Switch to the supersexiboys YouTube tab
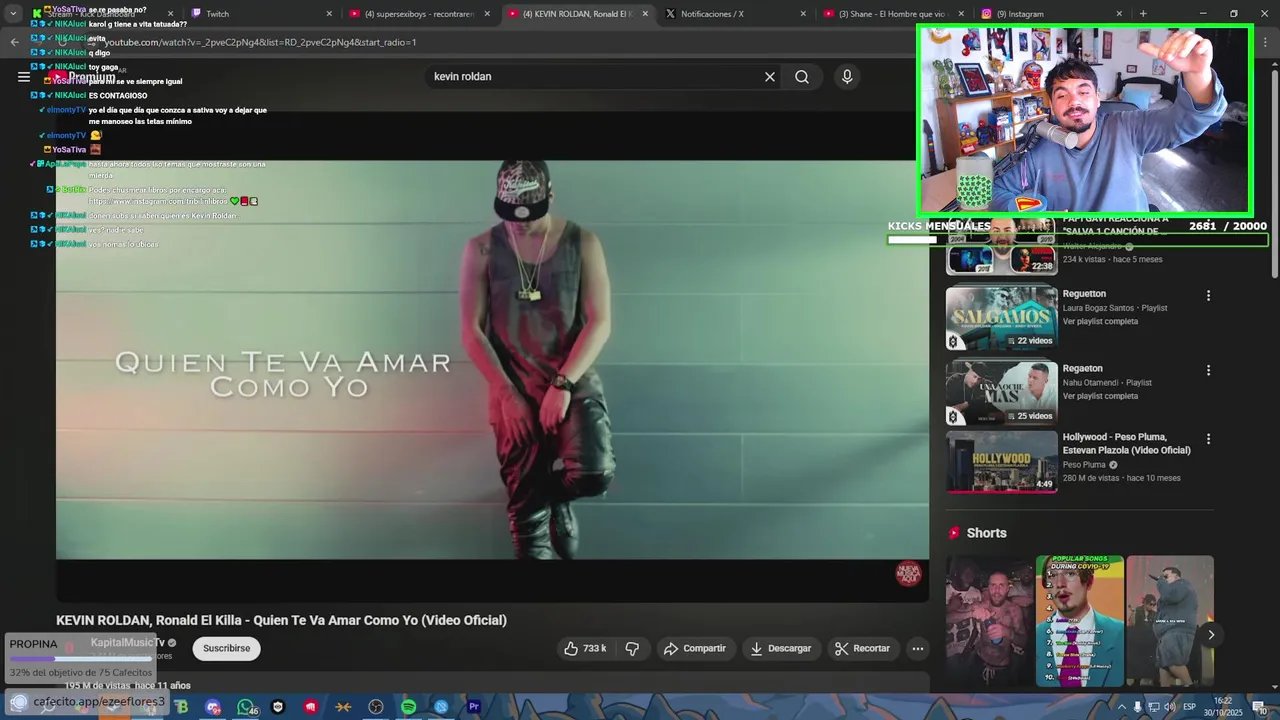 point(419,14)
